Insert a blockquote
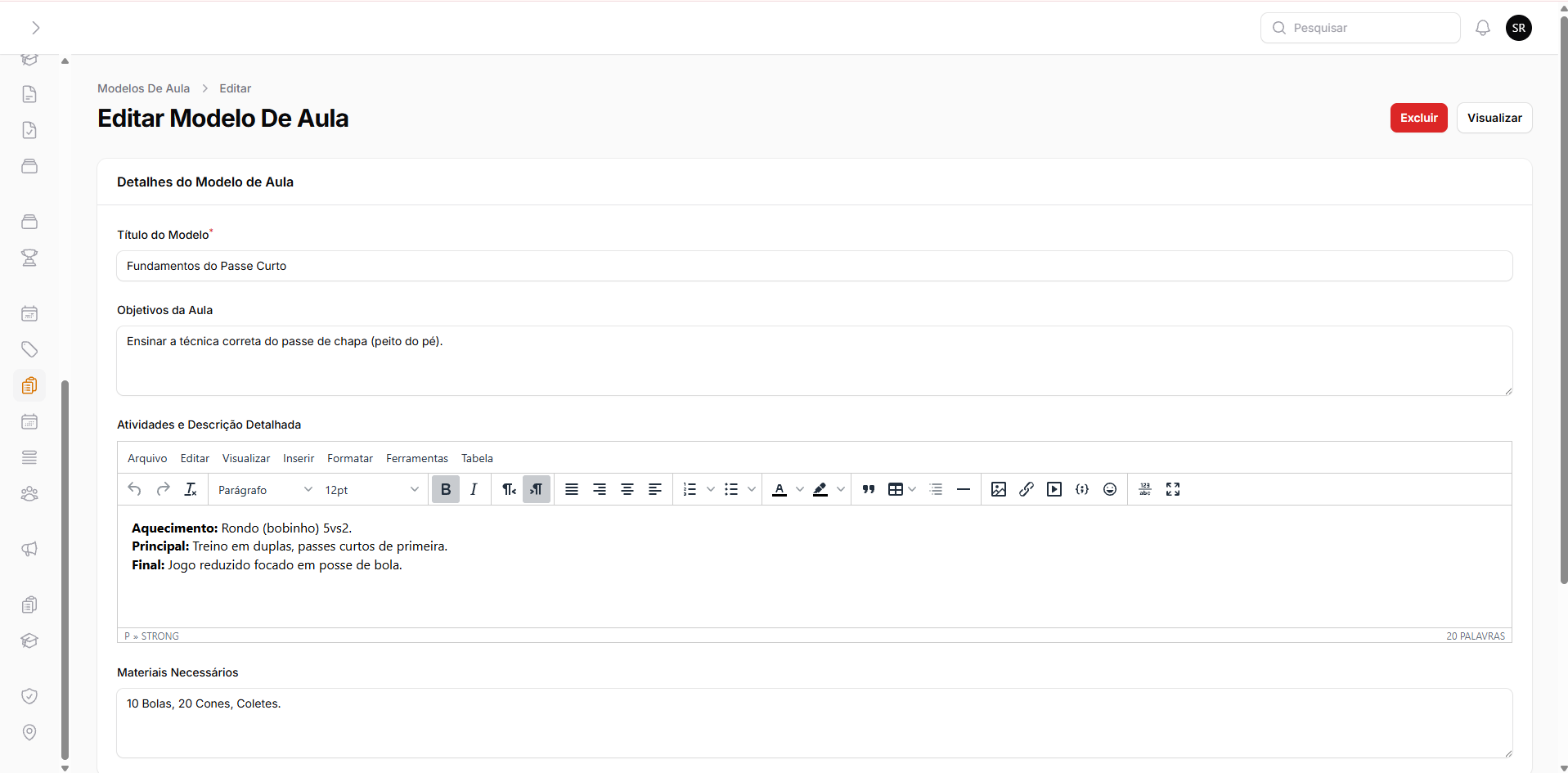This screenshot has width=1568, height=773. point(868,489)
